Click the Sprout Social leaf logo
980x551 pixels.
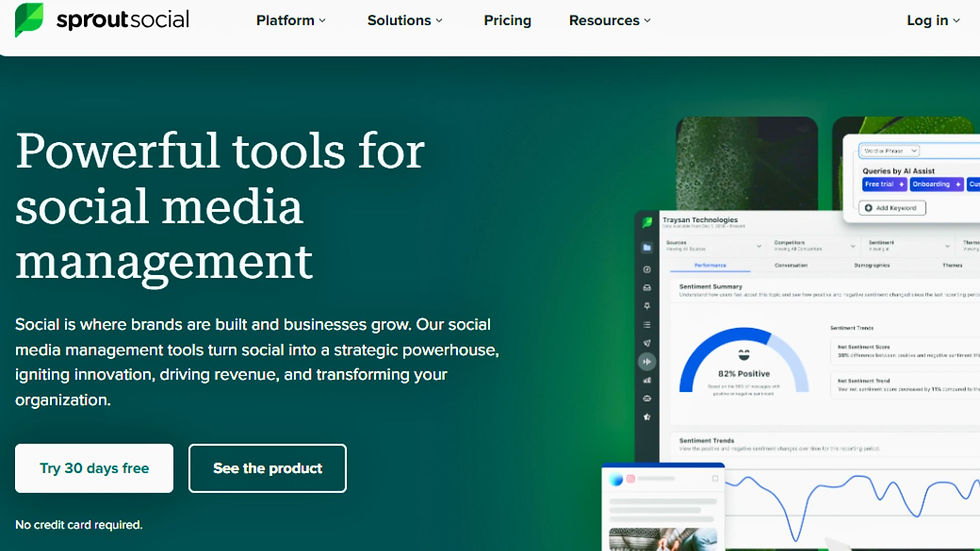(x=29, y=19)
